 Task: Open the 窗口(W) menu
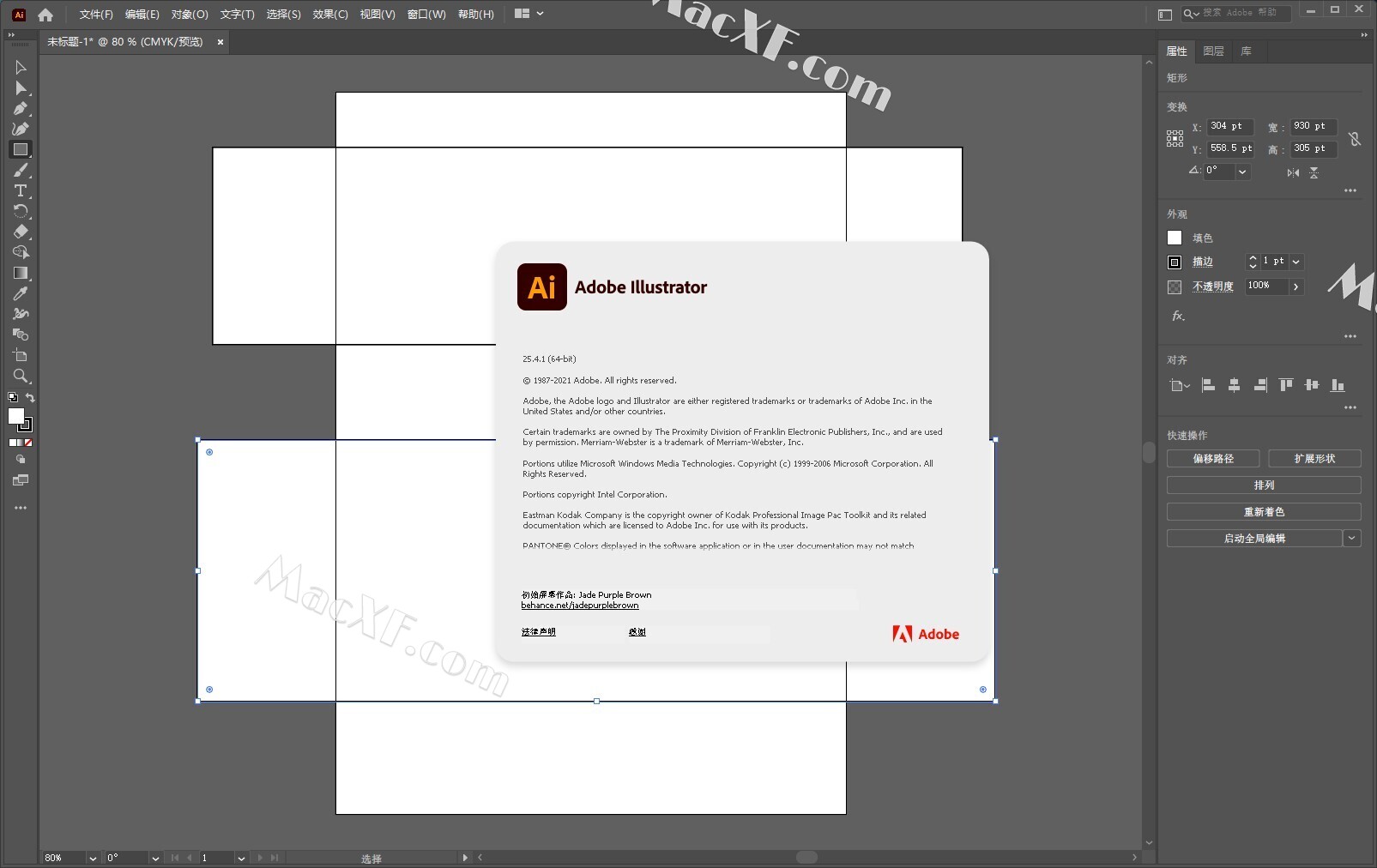tap(426, 15)
